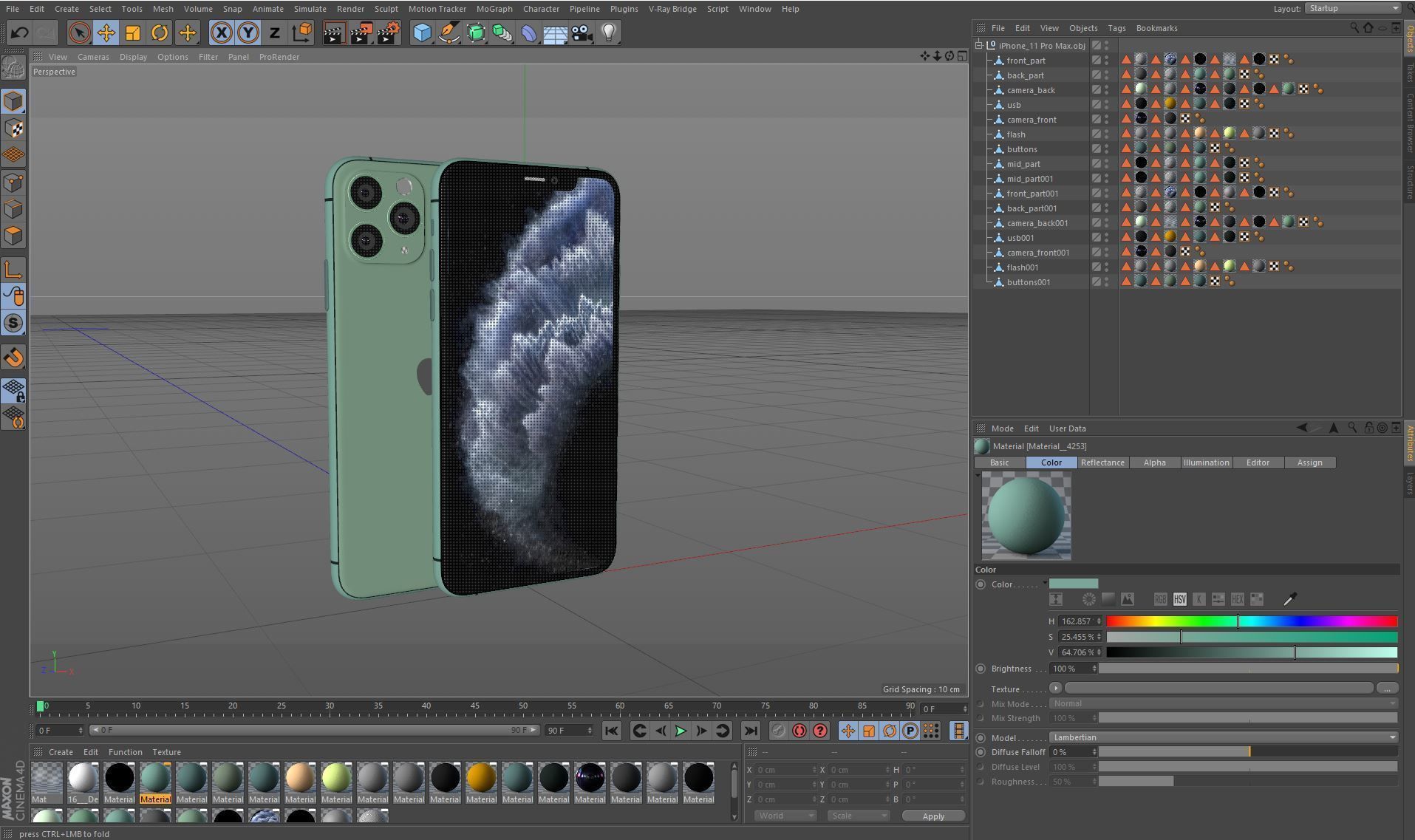Toggle the Model parameter dot
The width and height of the screenshot is (1415, 840).
(981, 737)
